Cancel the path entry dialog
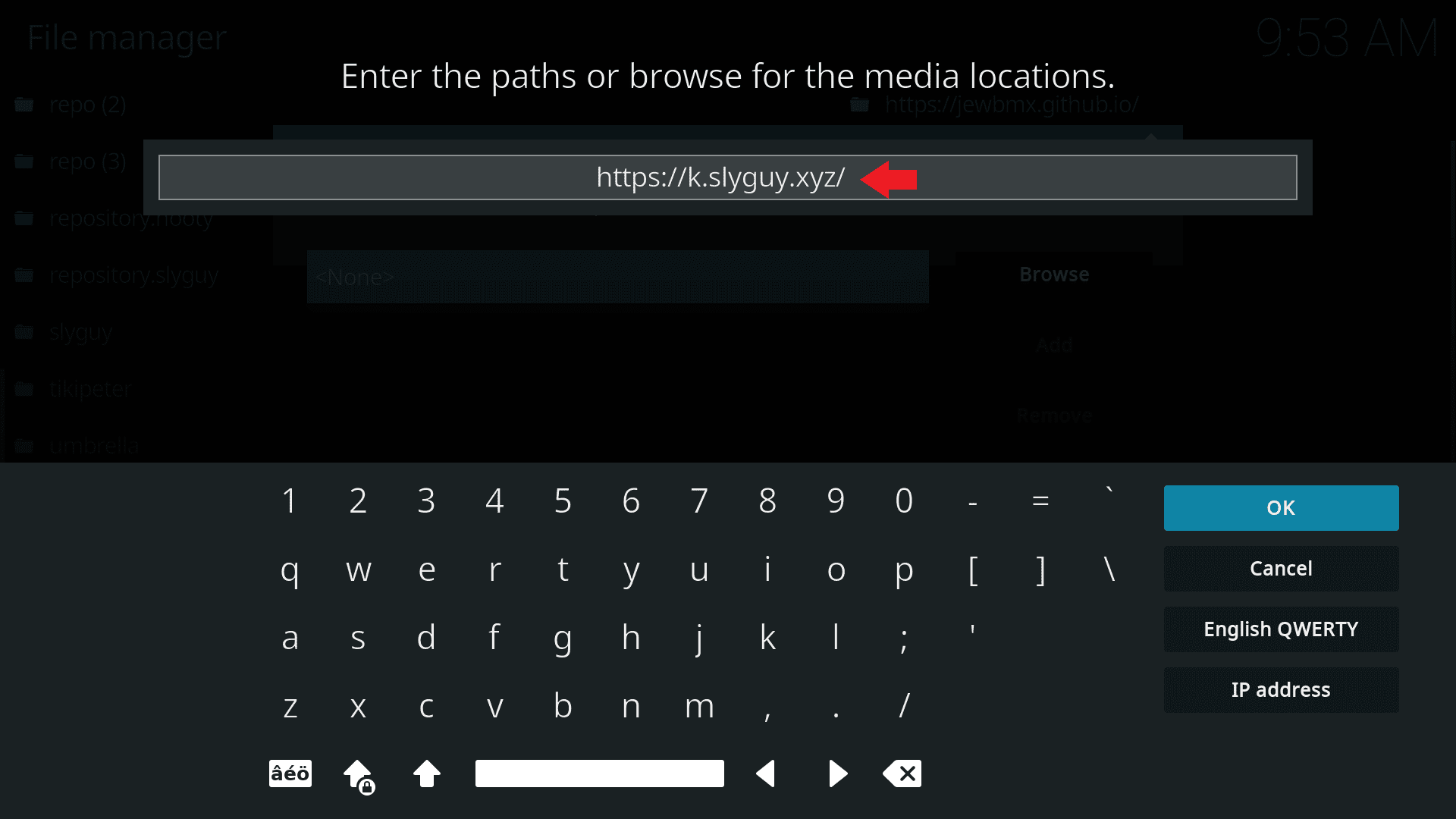 point(1281,569)
